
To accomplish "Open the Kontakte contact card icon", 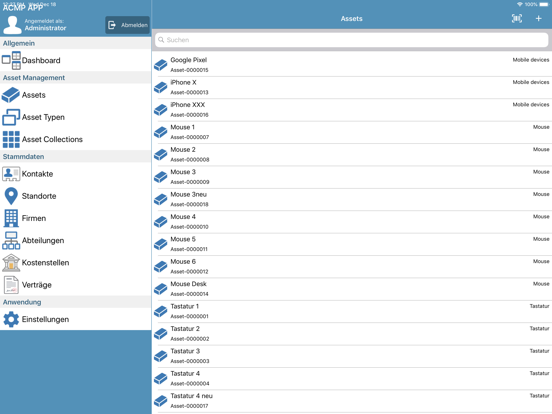I will point(11,174).
